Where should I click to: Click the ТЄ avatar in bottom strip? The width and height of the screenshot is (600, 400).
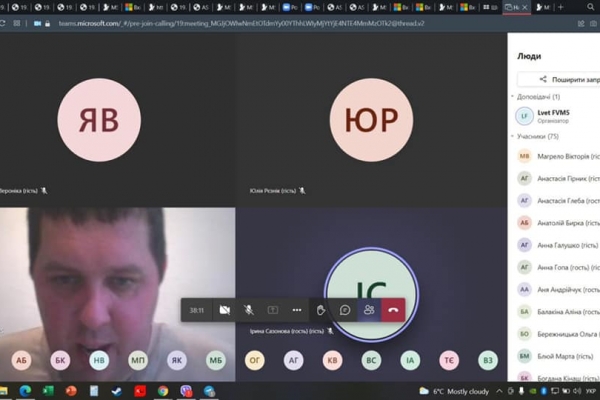449,360
